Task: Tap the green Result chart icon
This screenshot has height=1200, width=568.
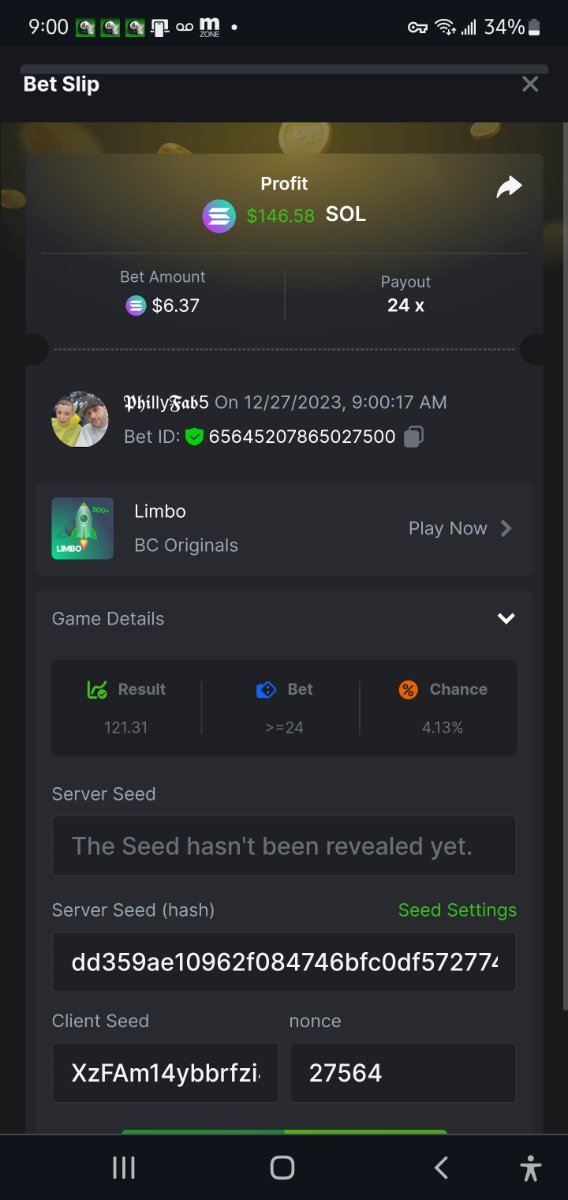Action: pos(97,689)
